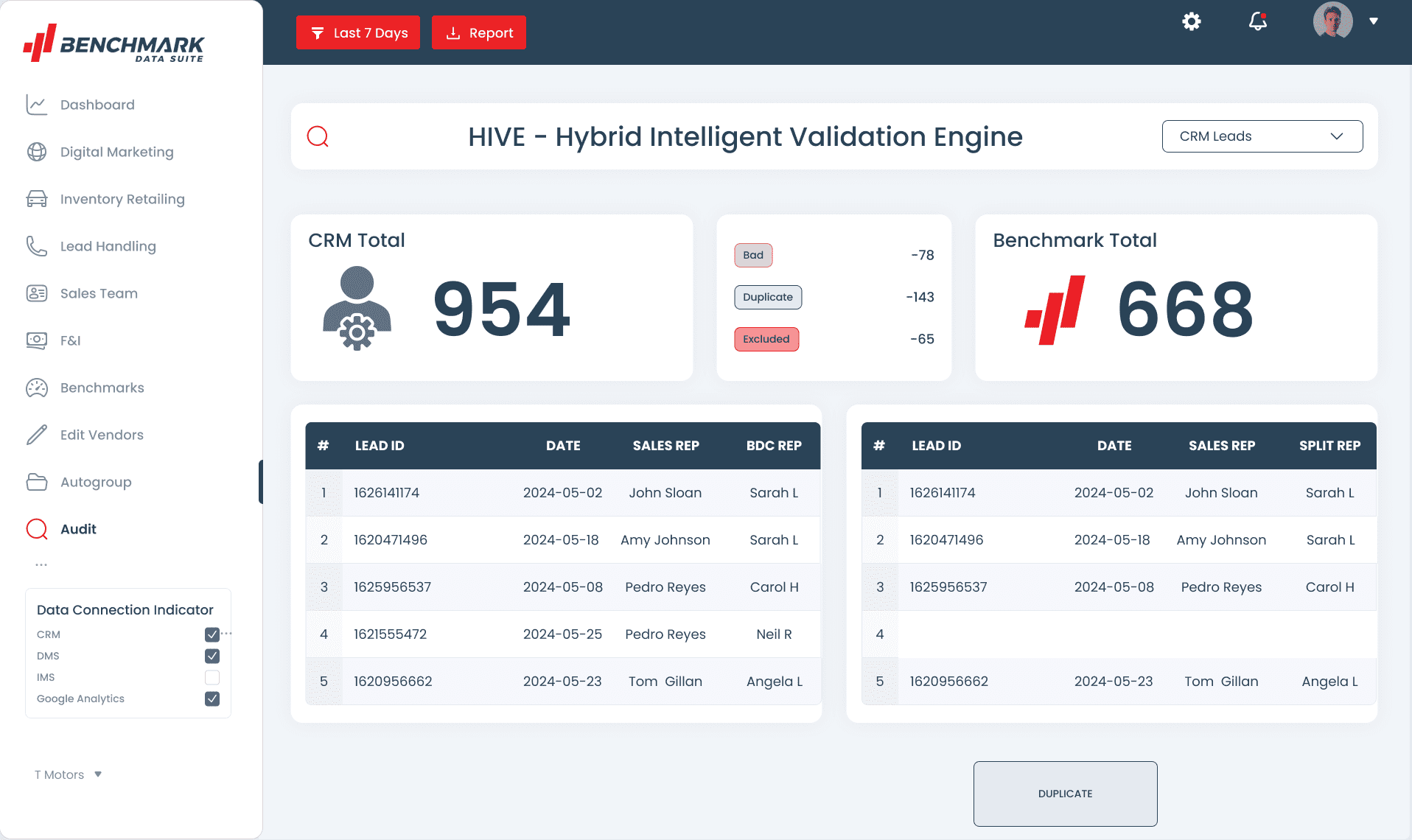Screen dimensions: 1412x840
Task: Click the Digital Marketing globe icon
Action: 37,152
